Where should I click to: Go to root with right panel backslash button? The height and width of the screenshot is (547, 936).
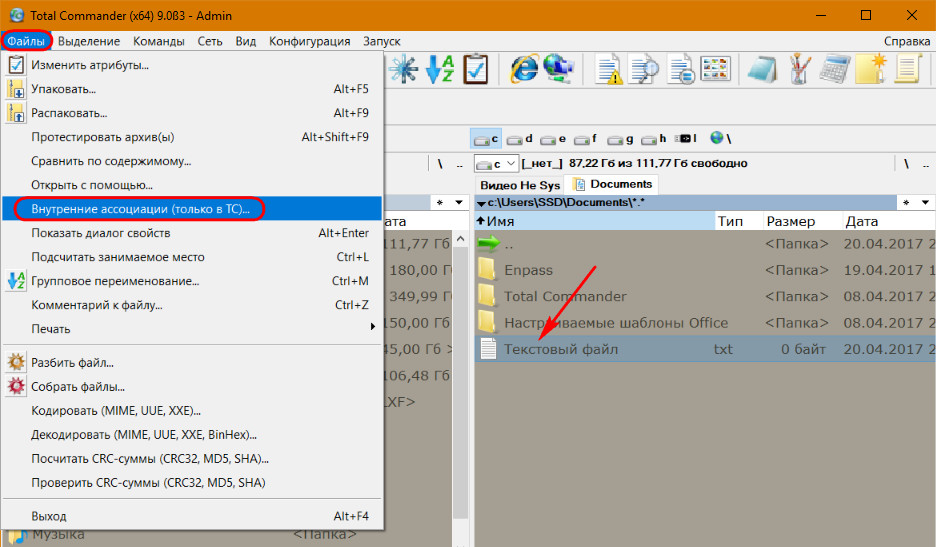coord(906,164)
